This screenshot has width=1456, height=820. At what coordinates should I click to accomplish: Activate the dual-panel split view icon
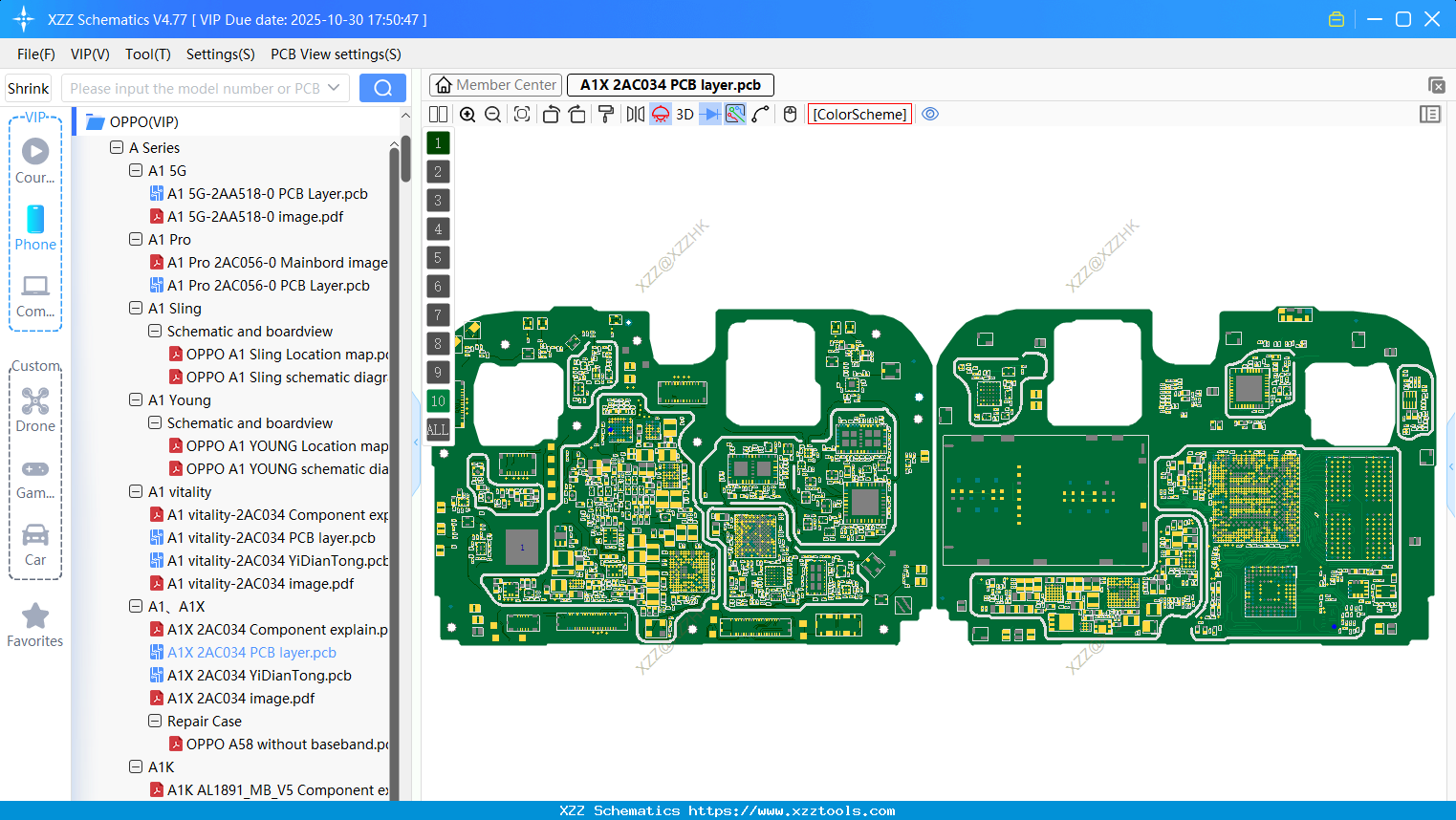(x=439, y=114)
